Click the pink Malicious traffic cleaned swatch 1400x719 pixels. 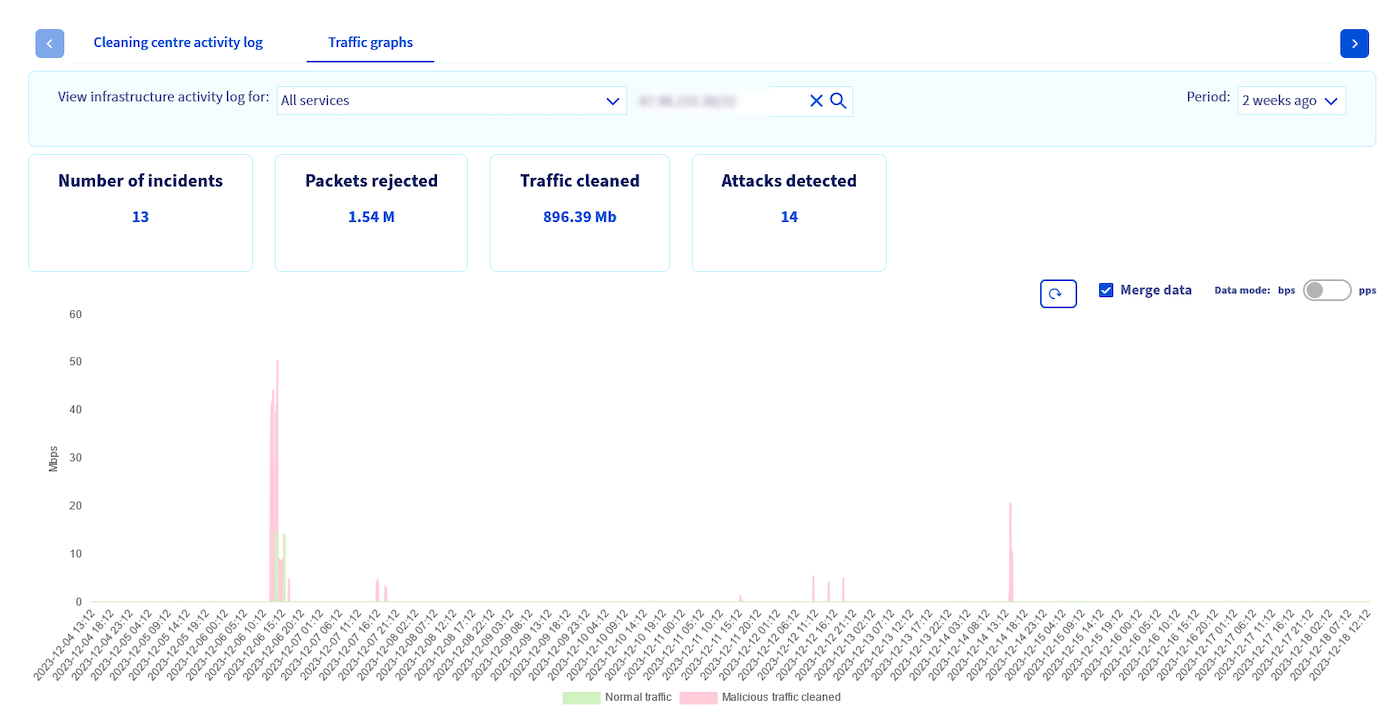697,697
